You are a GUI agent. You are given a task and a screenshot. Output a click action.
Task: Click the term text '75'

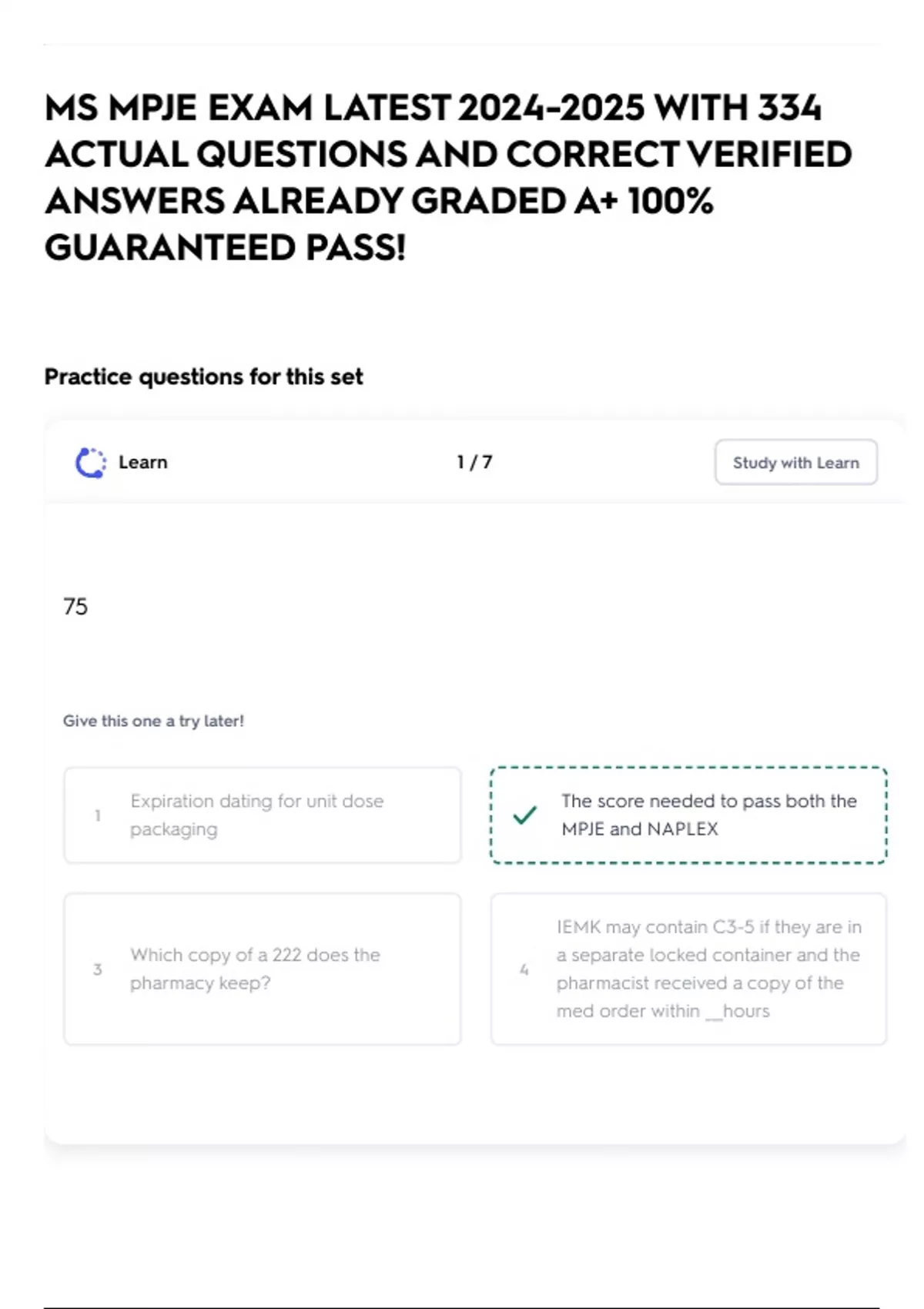pos(75,607)
